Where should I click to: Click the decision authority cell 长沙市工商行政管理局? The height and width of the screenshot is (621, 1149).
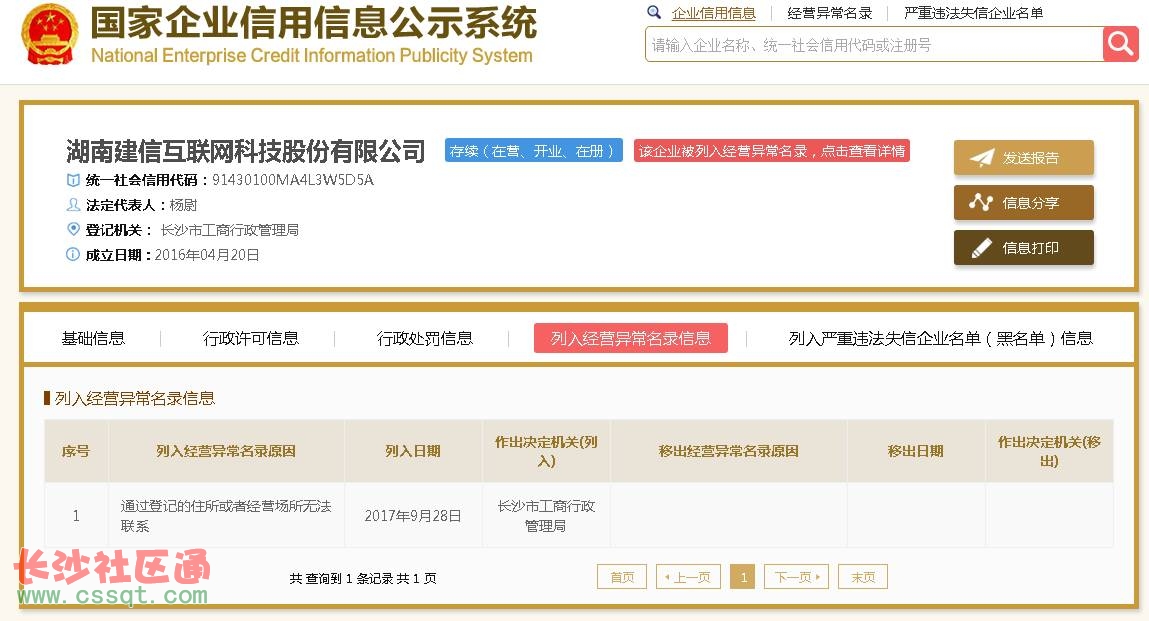[546, 515]
